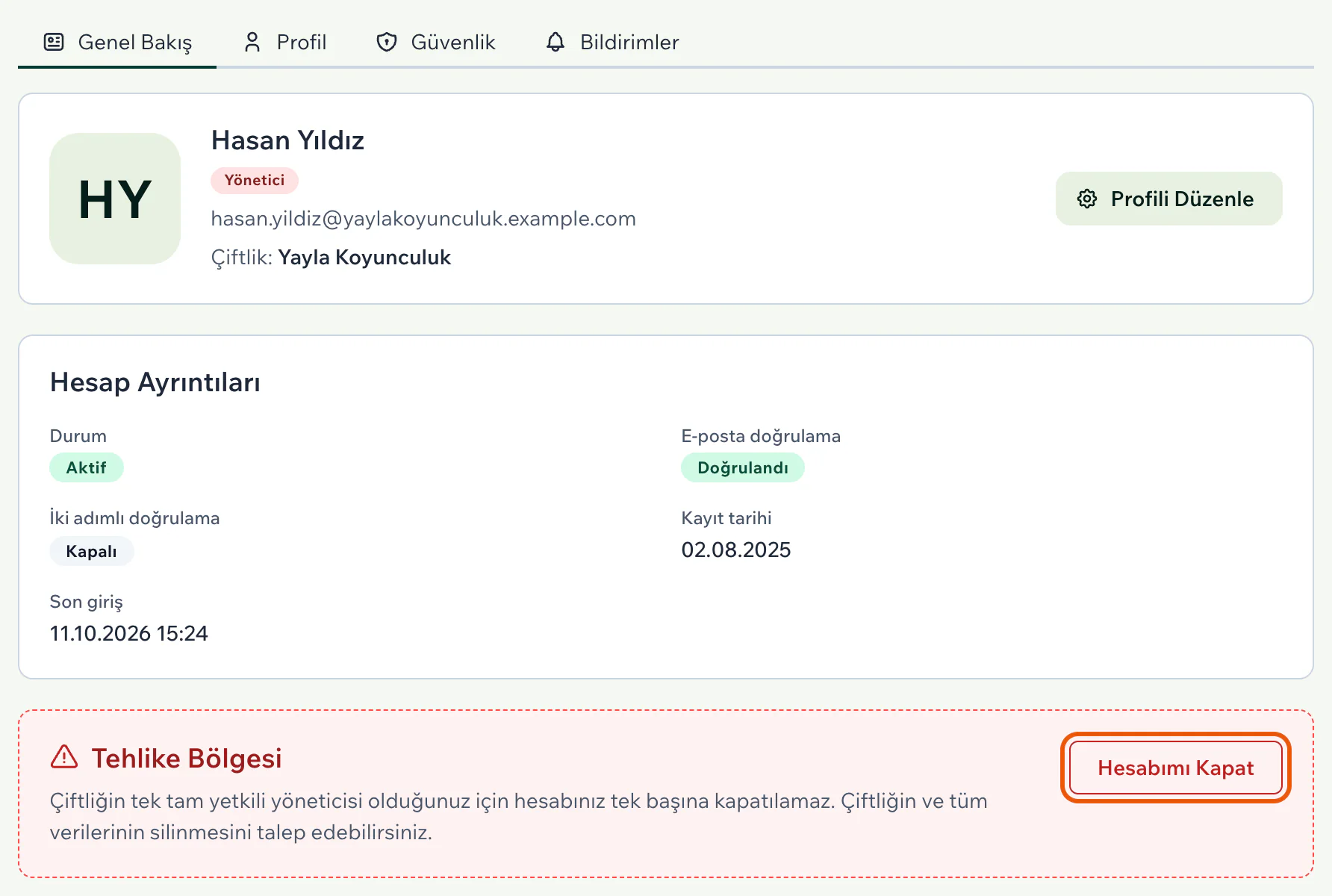Open the Bildirimler tab
1332x896 pixels.
(x=612, y=43)
